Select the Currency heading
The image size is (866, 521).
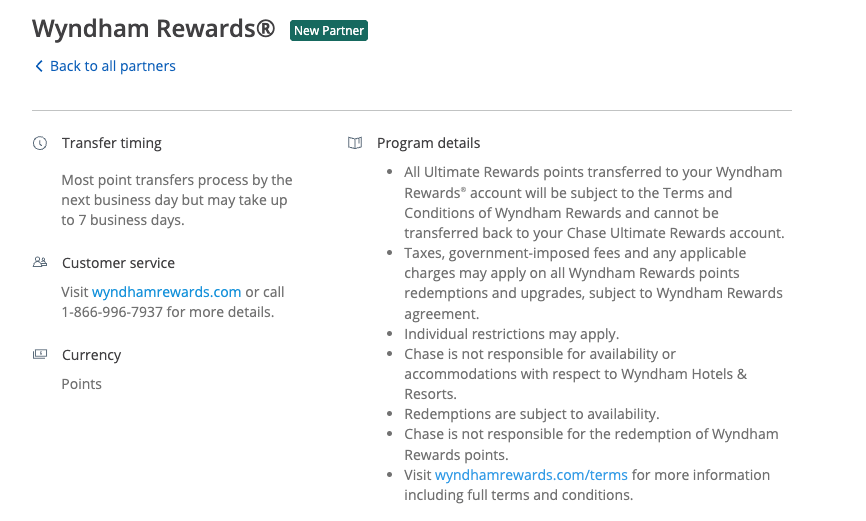click(x=91, y=355)
